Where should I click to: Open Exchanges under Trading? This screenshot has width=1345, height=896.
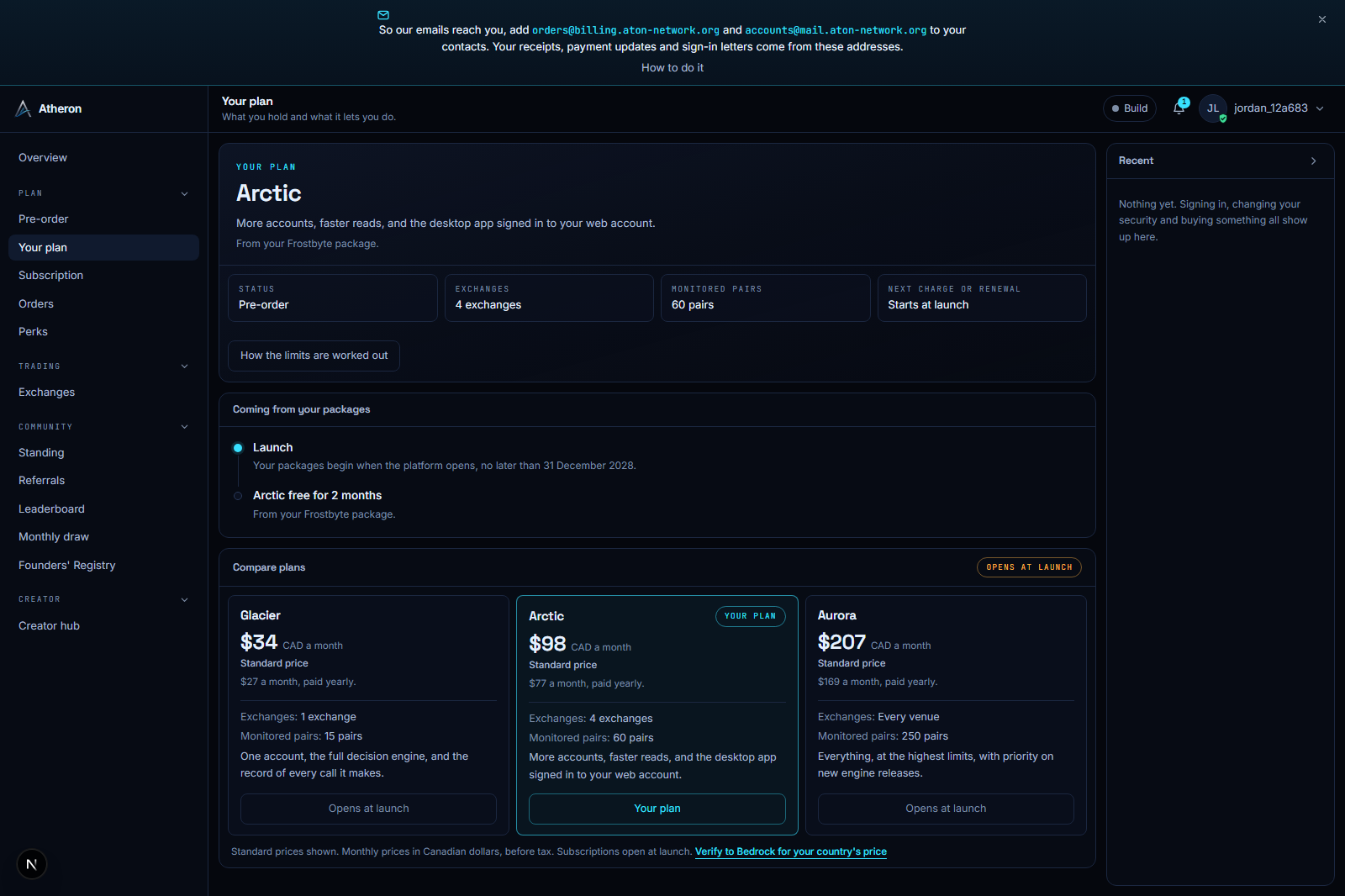tap(103, 392)
